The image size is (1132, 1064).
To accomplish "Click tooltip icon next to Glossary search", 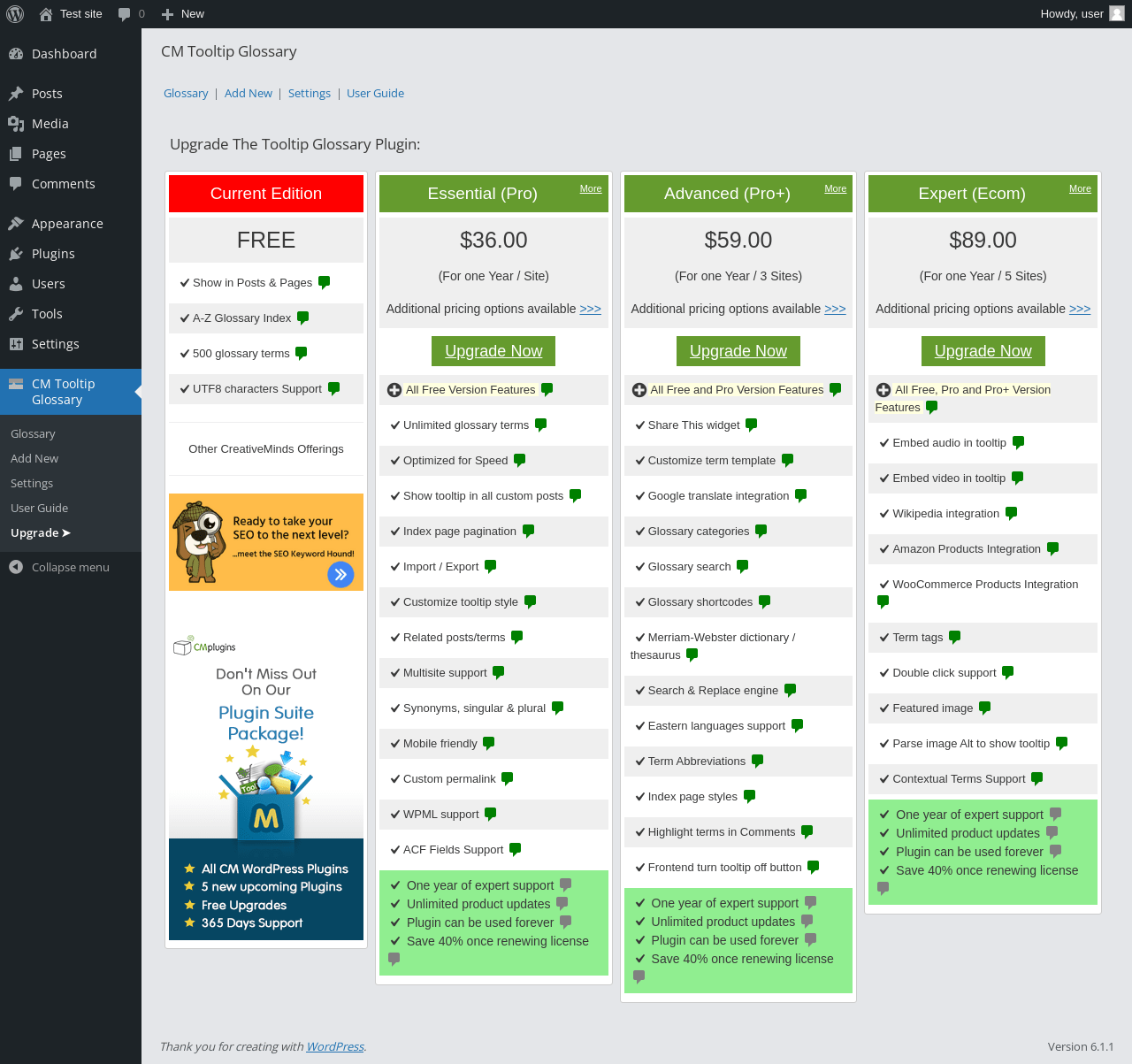I will click(742, 567).
